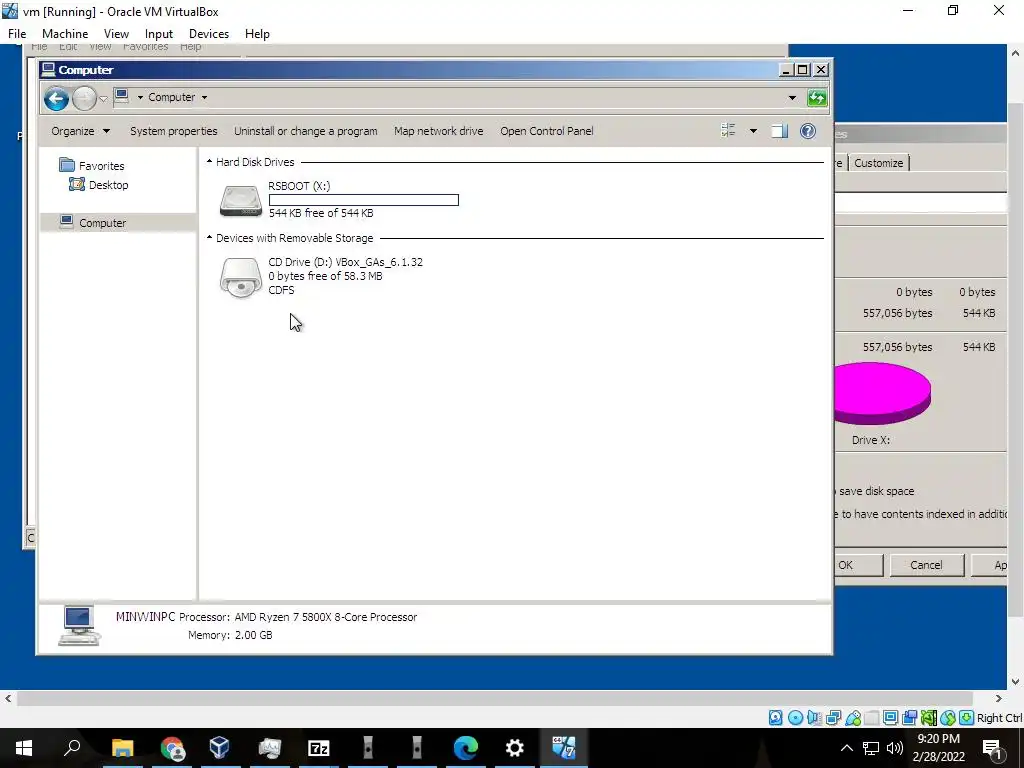Open 7-Zip from the taskbar
This screenshot has width=1024, height=768.
pos(319,748)
